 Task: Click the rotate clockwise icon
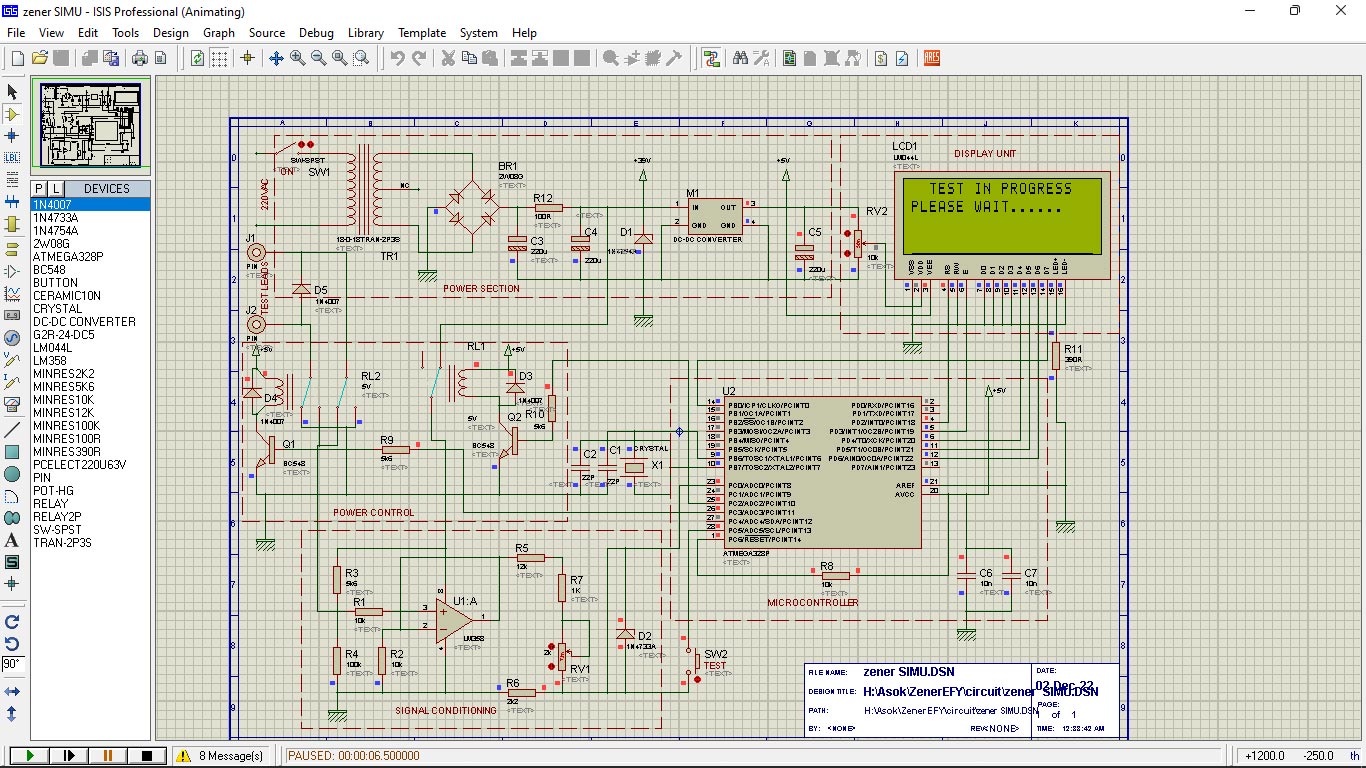click(x=12, y=622)
